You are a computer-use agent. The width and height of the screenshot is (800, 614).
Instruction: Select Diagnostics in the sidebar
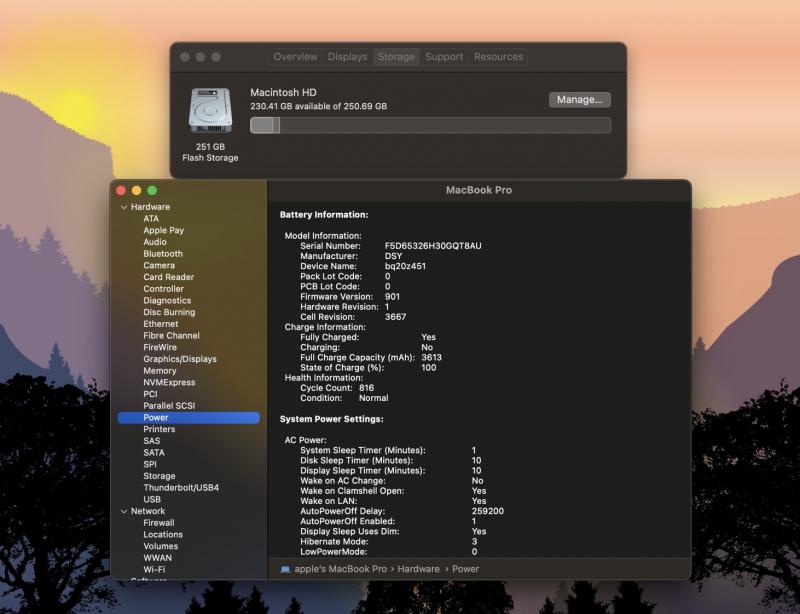click(x=167, y=301)
